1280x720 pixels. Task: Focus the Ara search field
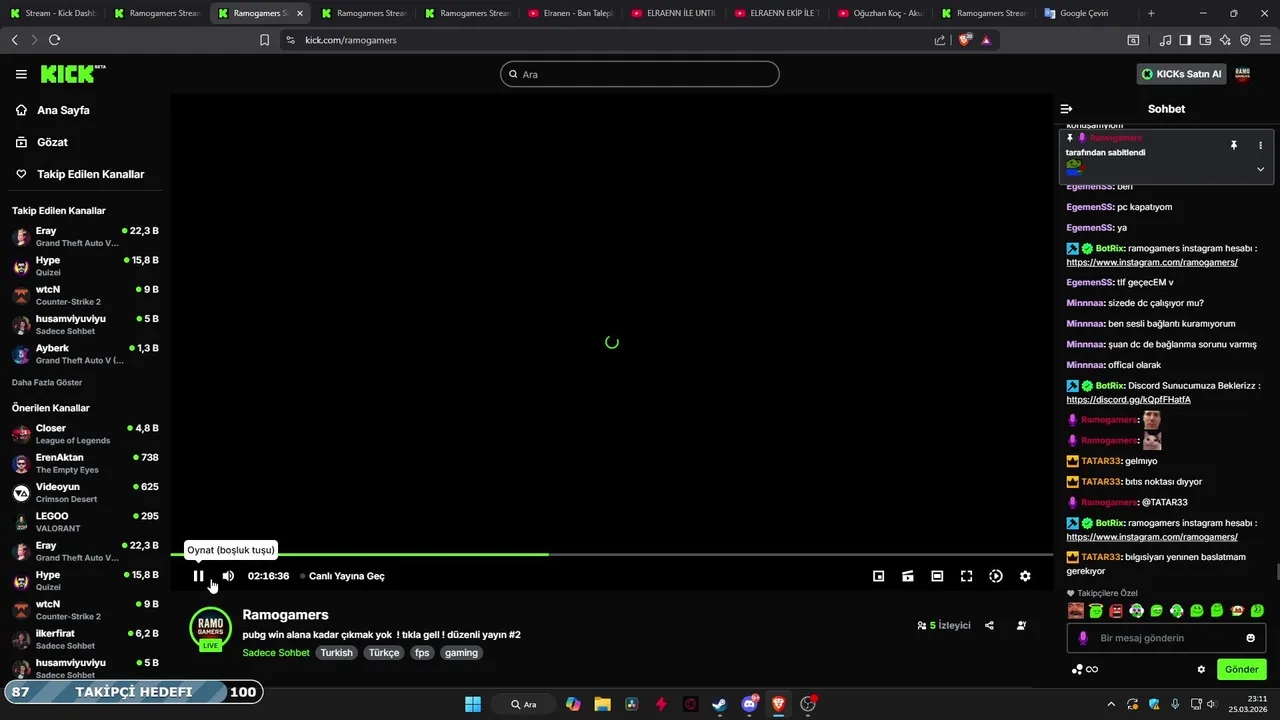coord(640,74)
